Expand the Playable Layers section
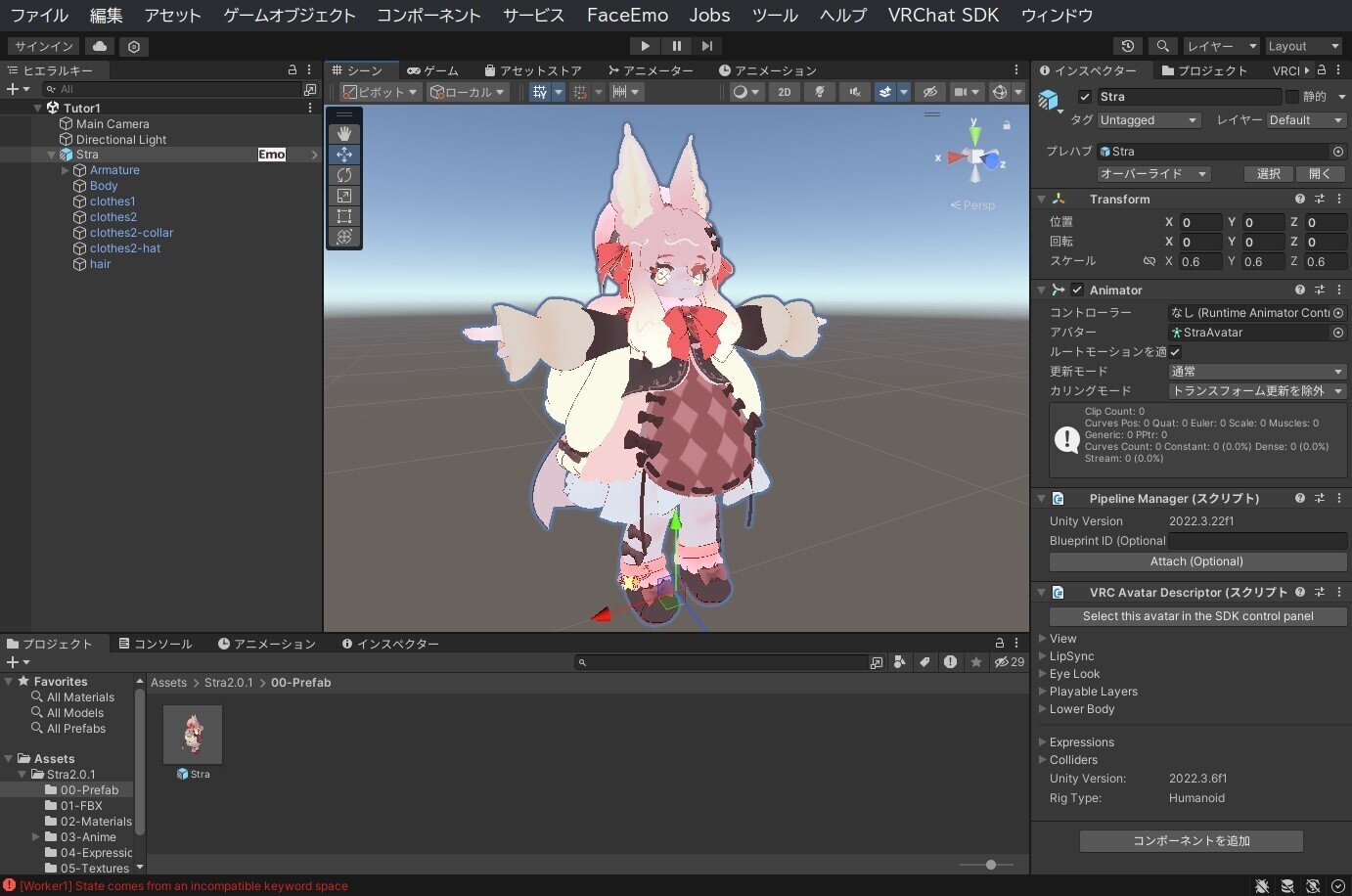 [x=1042, y=692]
